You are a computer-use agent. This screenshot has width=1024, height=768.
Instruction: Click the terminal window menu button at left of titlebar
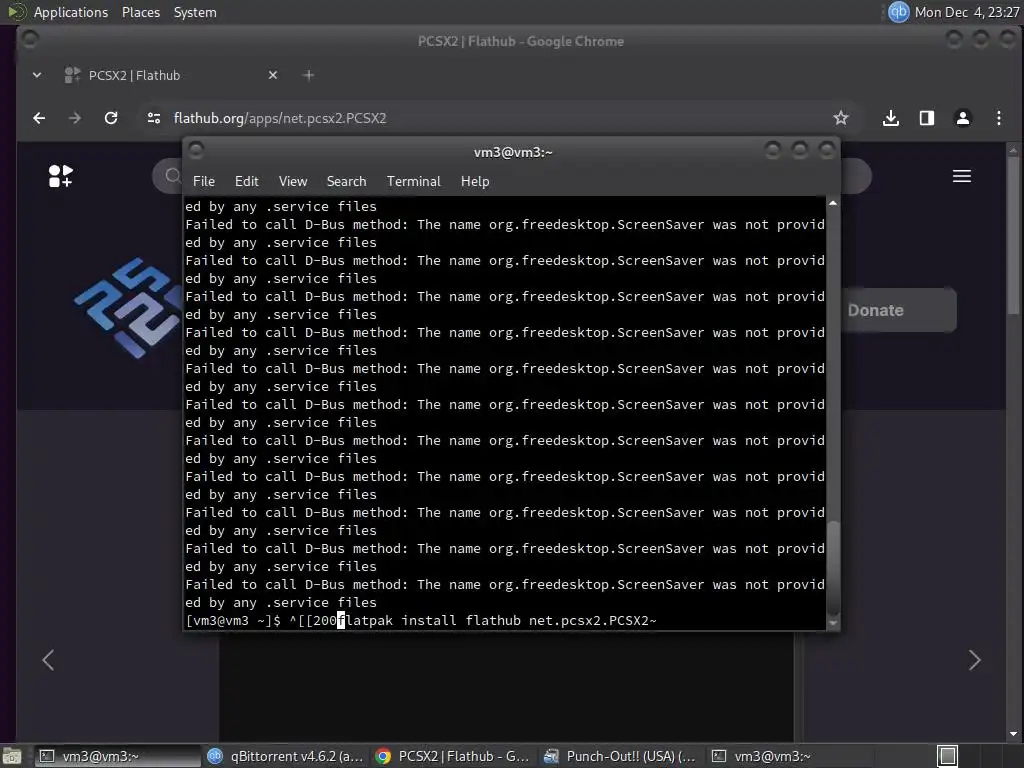click(x=196, y=151)
